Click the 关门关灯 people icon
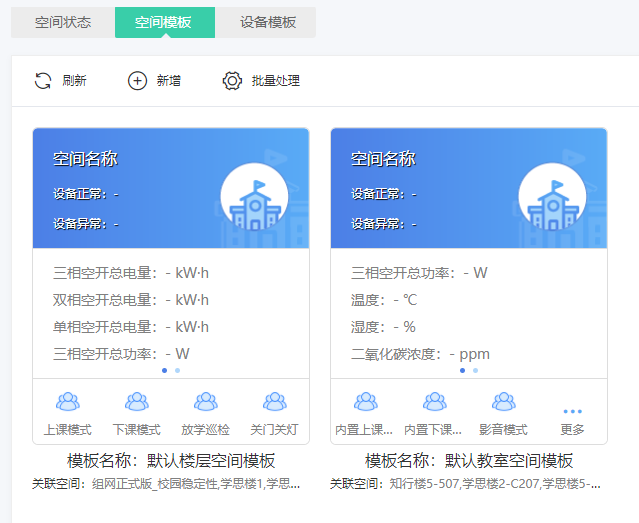Image resolution: width=639 pixels, height=523 pixels. pyautogui.click(x=275, y=402)
